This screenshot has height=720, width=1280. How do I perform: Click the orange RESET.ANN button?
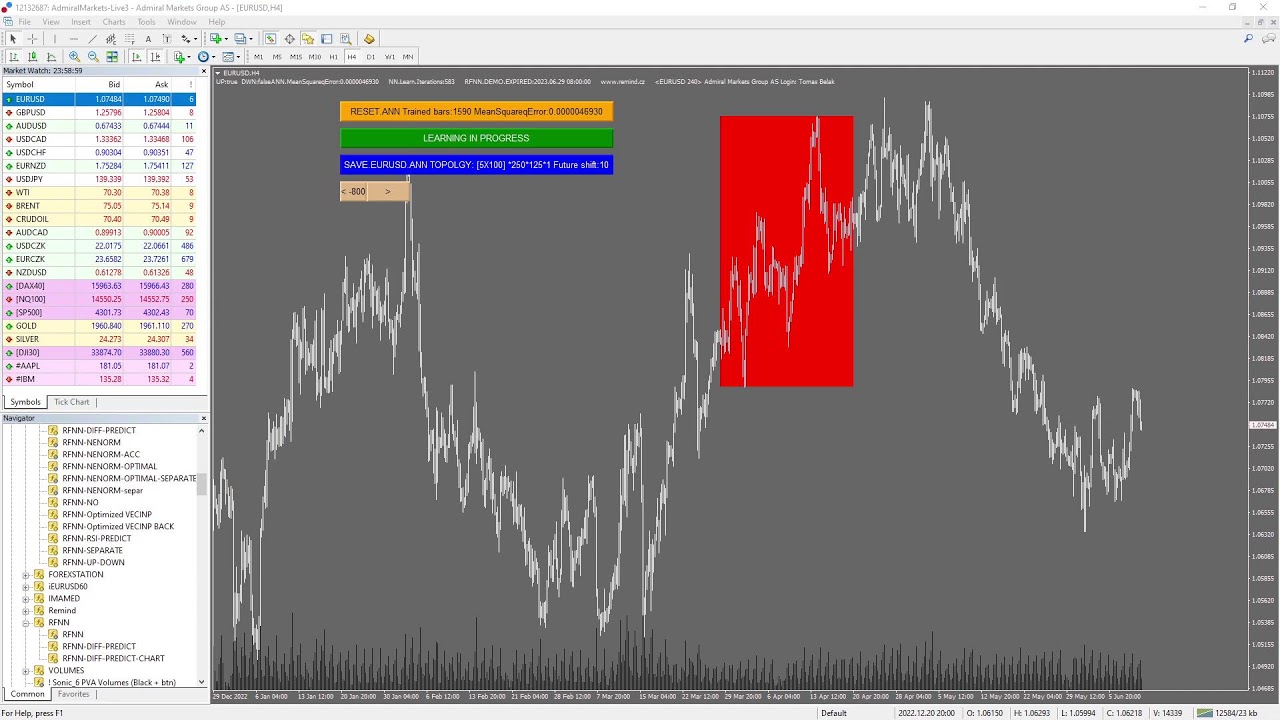[476, 112]
